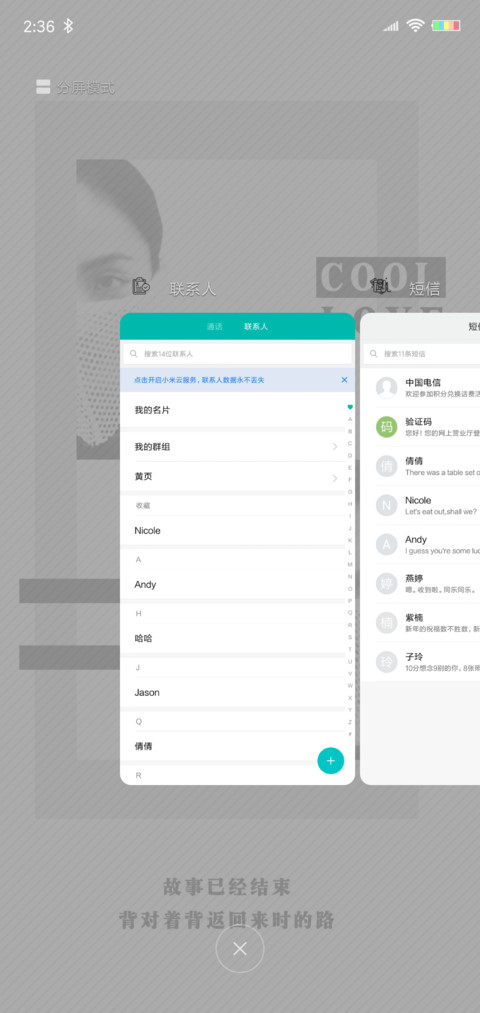The width and height of the screenshot is (480, 1013).
Task: Switch to the 通话 tab in Contacts
Action: [x=214, y=327]
